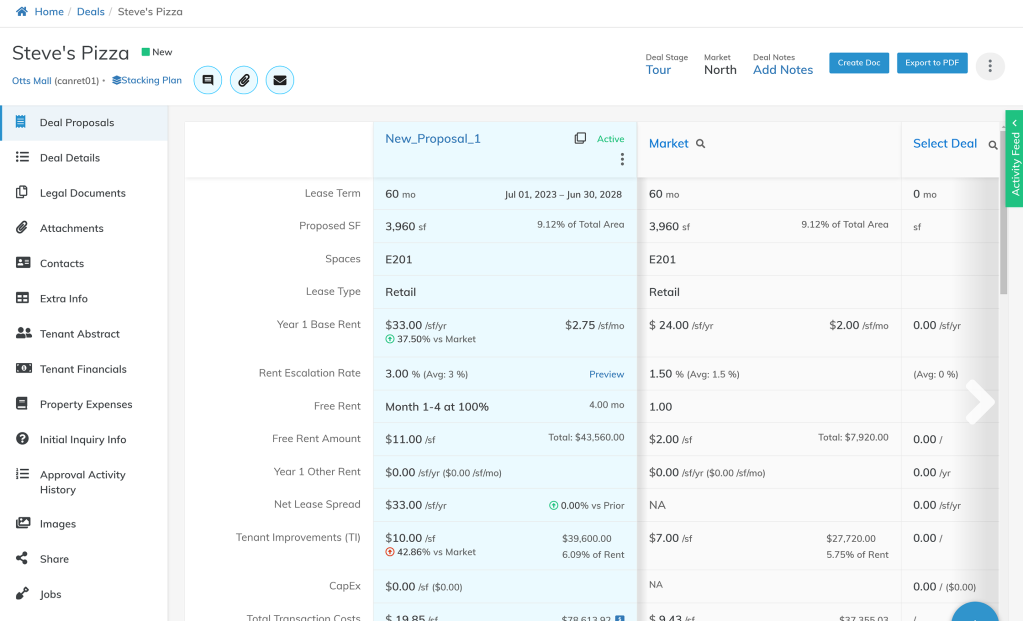The height and width of the screenshot is (621, 1023).
Task: Click the duplicate proposal copy icon
Action: coord(580,138)
